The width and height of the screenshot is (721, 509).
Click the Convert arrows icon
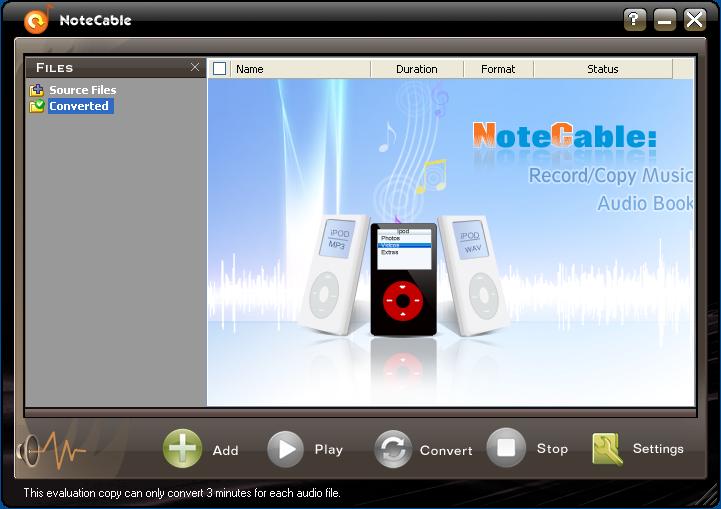tap(393, 449)
